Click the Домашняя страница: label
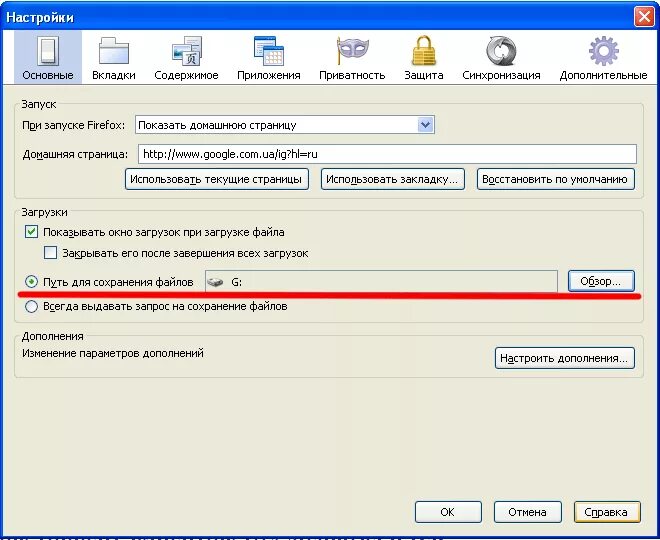 click(x=75, y=154)
